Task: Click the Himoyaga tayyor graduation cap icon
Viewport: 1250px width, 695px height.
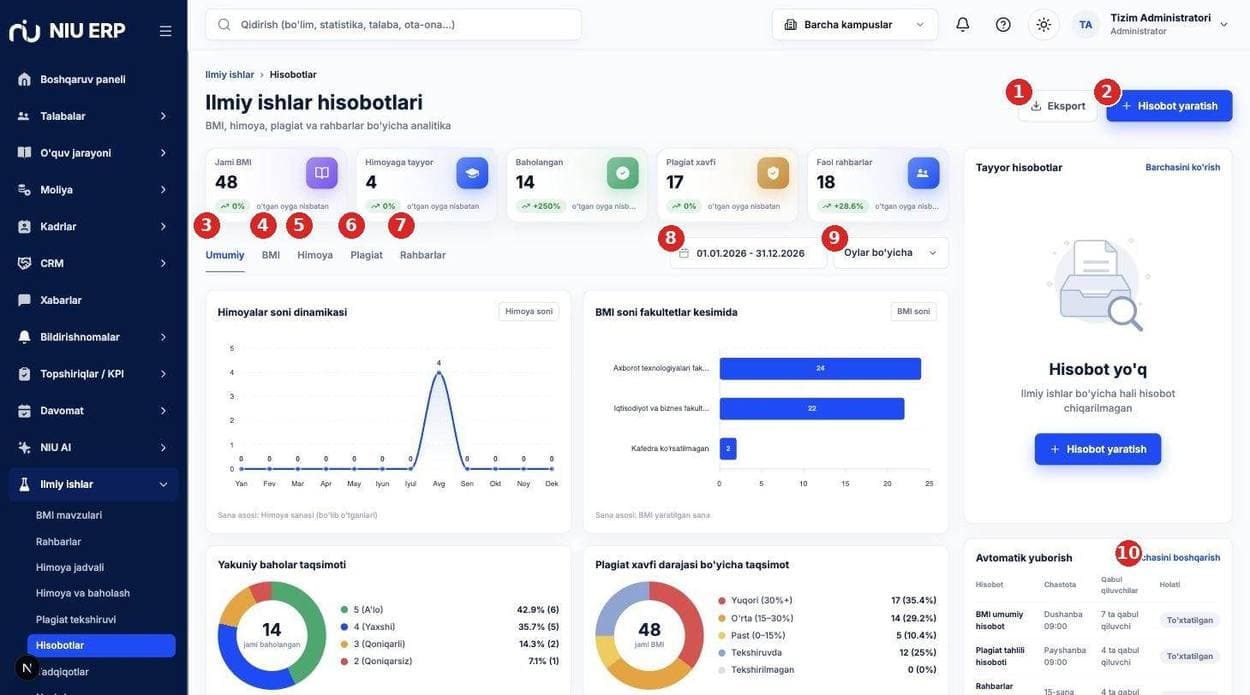Action: pyautogui.click(x=472, y=173)
